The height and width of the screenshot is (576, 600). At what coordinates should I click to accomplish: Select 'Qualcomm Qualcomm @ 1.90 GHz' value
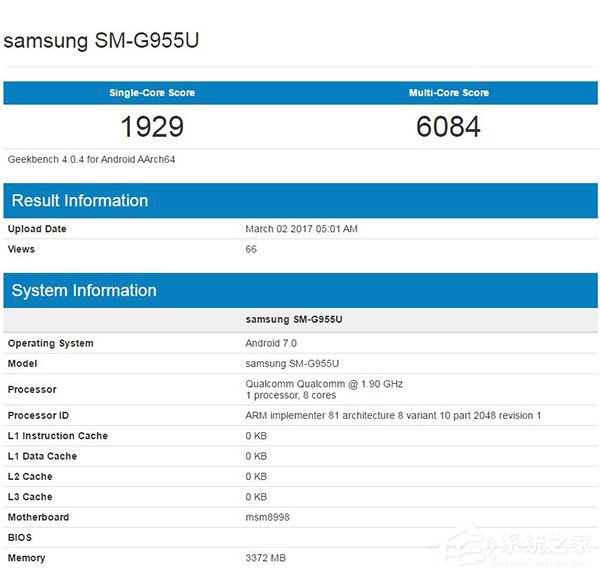[324, 384]
